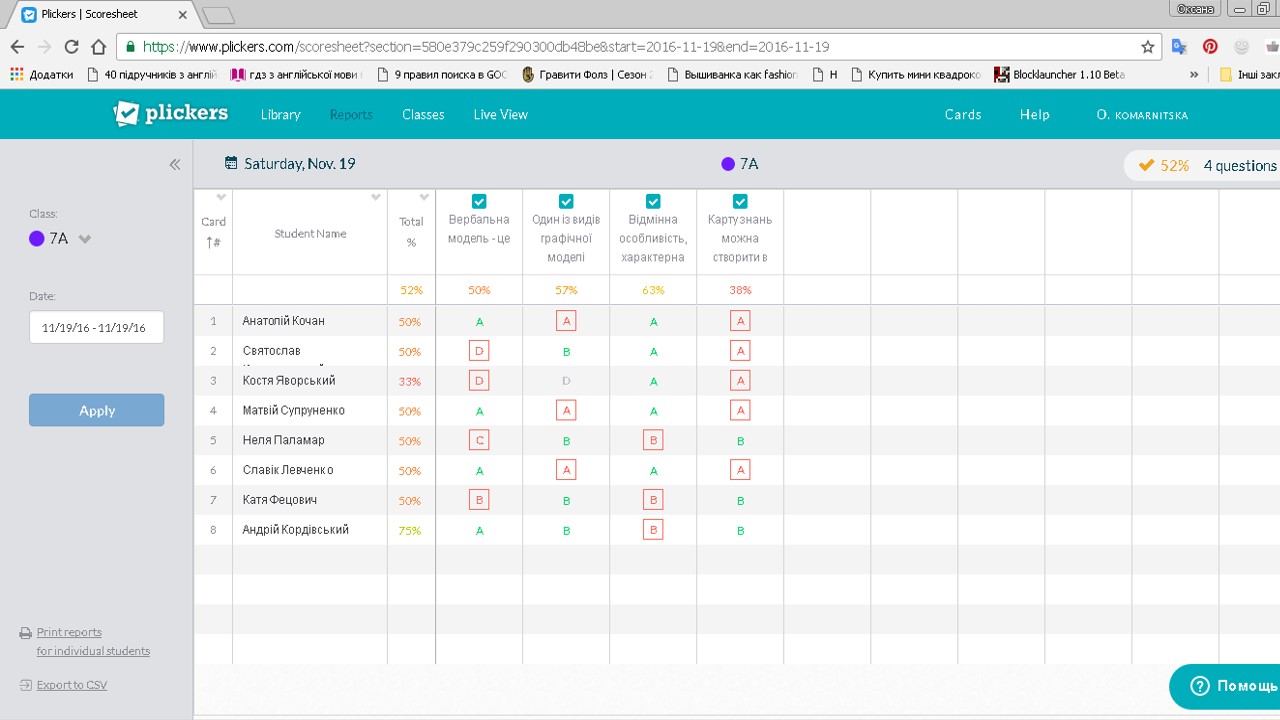Open the Student Name column dropdown arrow
The width and height of the screenshot is (1280, 720).
tap(377, 197)
